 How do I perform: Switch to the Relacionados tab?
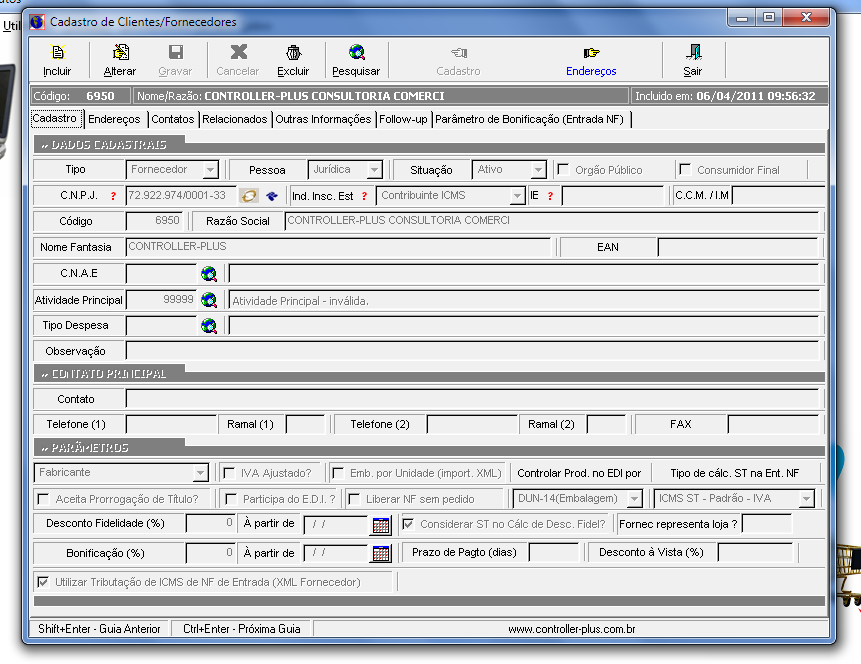[x=234, y=119]
